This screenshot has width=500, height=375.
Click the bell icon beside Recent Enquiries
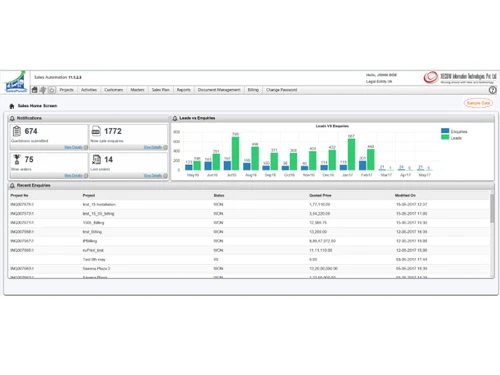click(x=12, y=185)
